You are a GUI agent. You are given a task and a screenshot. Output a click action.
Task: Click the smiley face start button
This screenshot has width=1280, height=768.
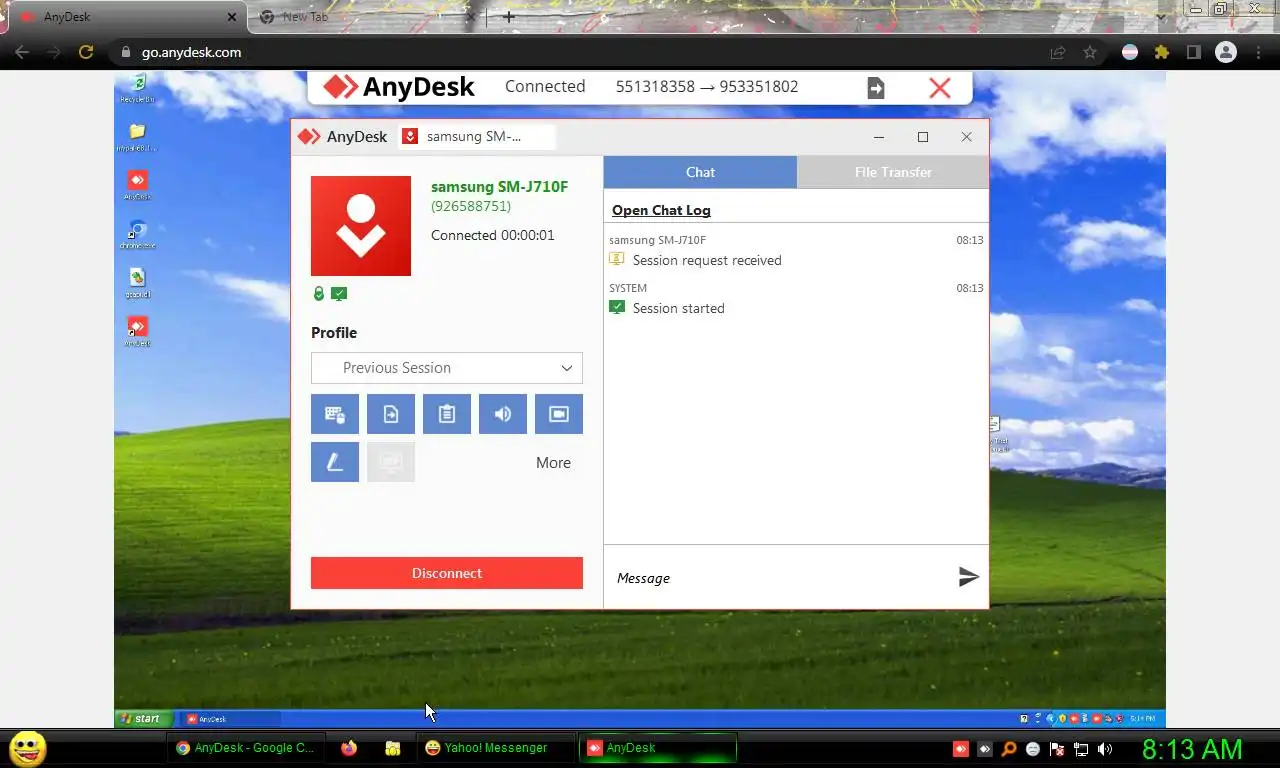[27, 748]
